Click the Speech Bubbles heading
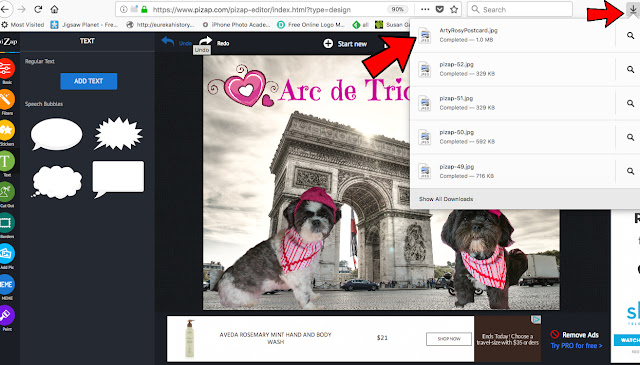Screen dimensions: 640x365 44,104
